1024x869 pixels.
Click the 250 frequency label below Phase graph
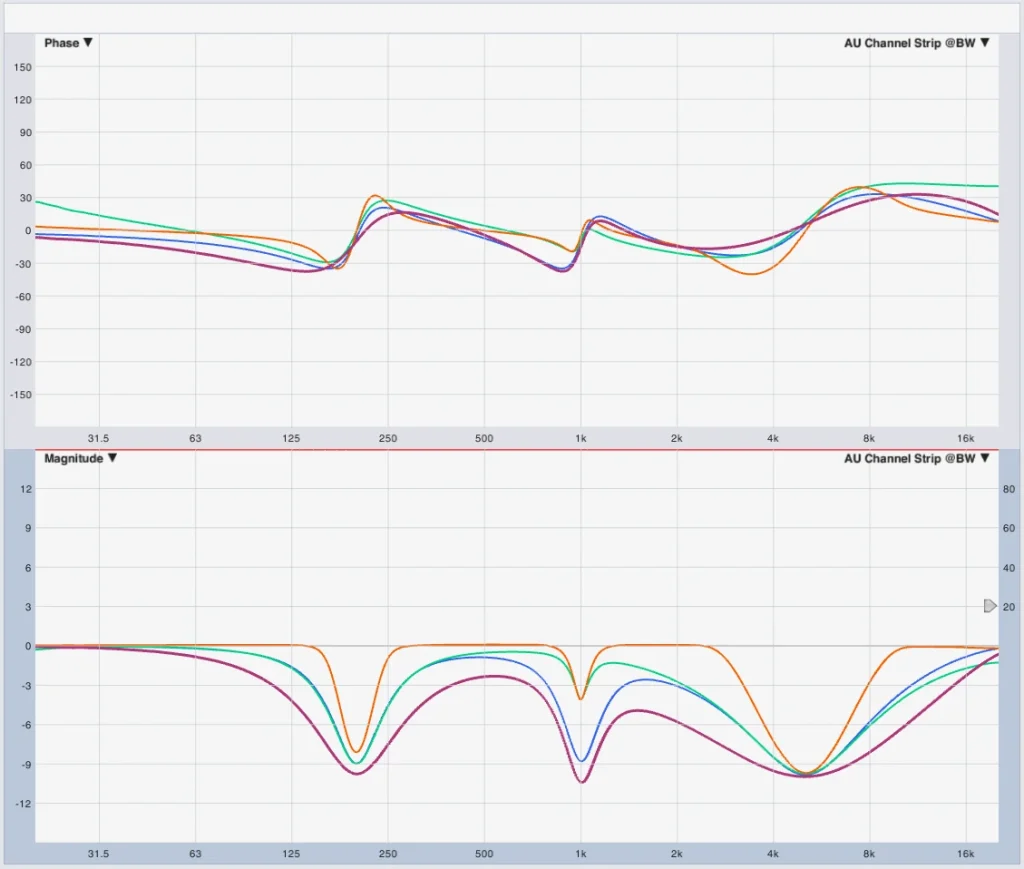[388, 438]
